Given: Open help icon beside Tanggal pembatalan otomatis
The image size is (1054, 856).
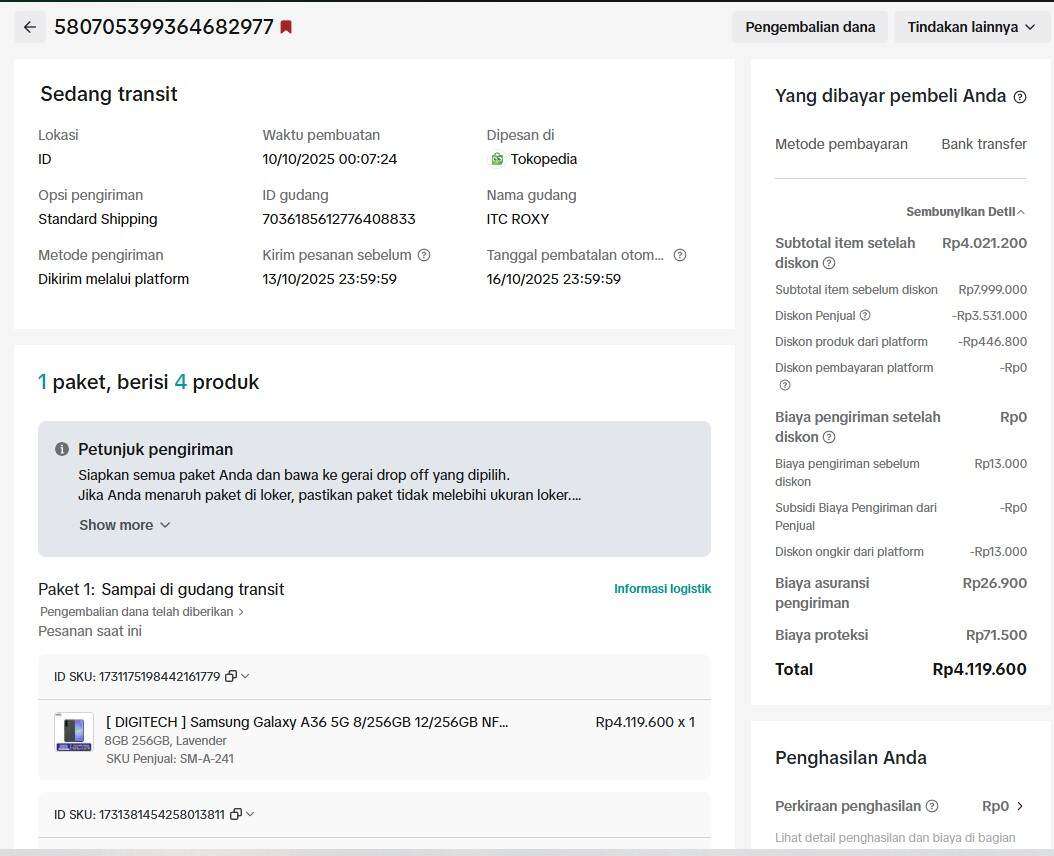Looking at the screenshot, I should (x=680, y=255).
